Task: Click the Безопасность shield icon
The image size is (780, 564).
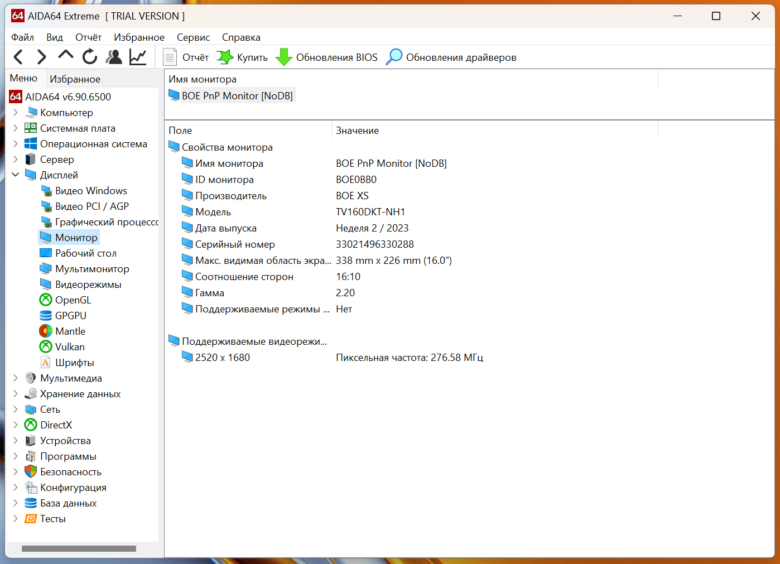Action: coord(30,471)
